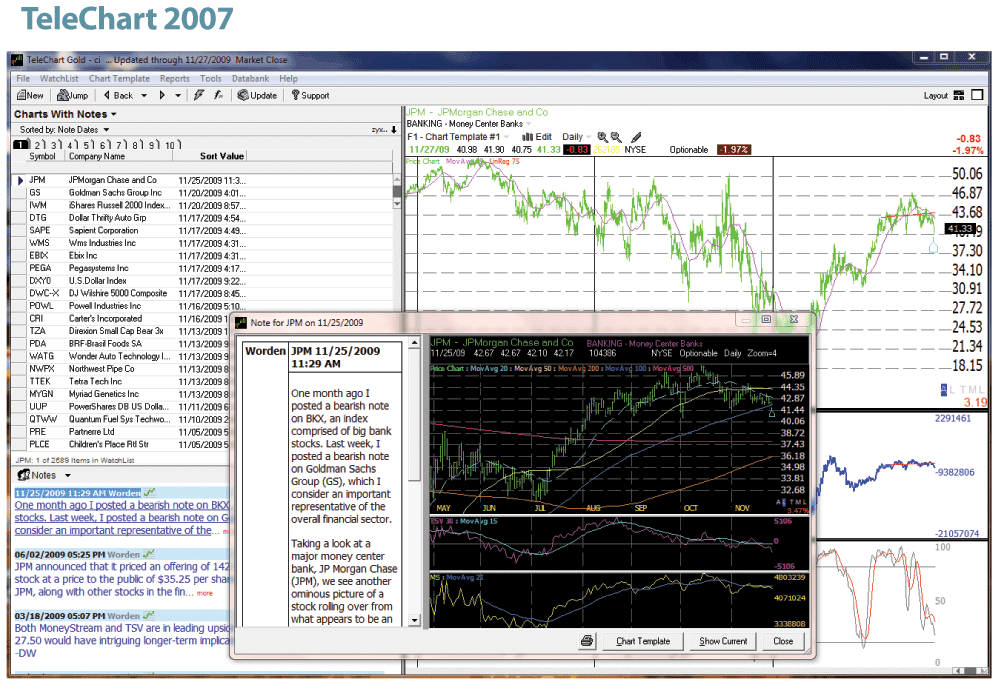This screenshot has height=689, width=1000.
Task: Click the printer icon in note window
Action: pyautogui.click(x=587, y=641)
